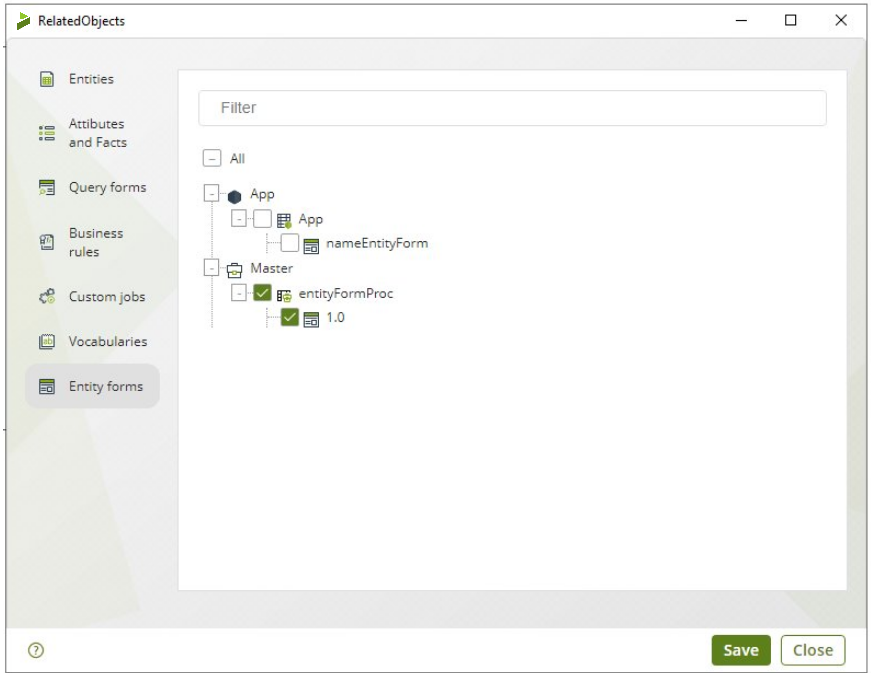Image resolution: width=871 pixels, height=673 pixels.
Task: Click the Business rules icon
Action: tap(46, 242)
